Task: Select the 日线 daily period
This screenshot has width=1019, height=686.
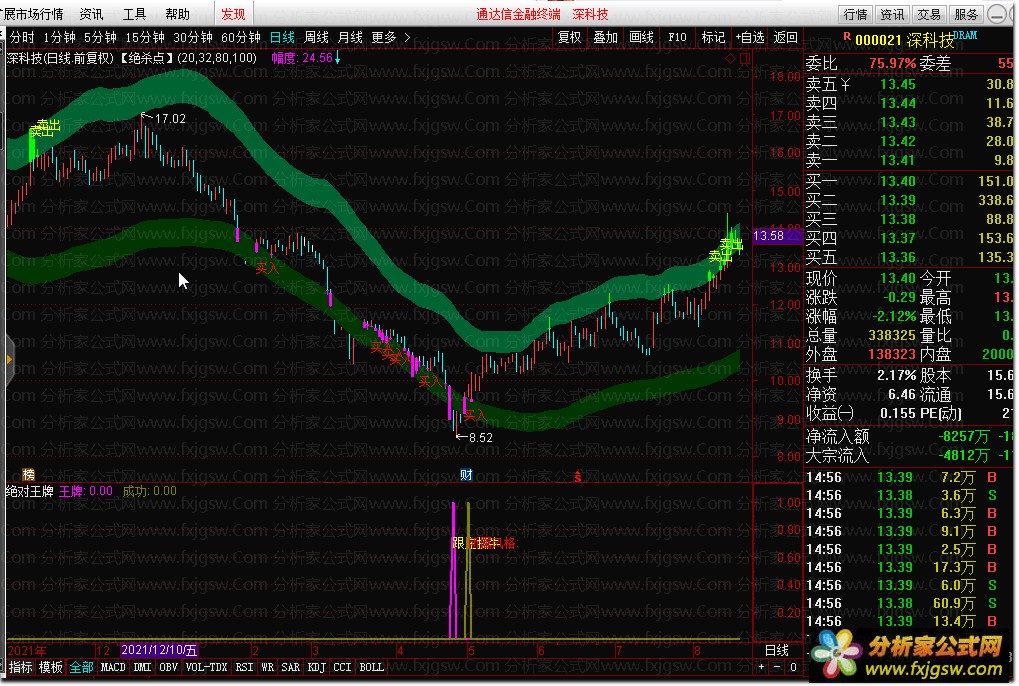Action: tap(283, 38)
